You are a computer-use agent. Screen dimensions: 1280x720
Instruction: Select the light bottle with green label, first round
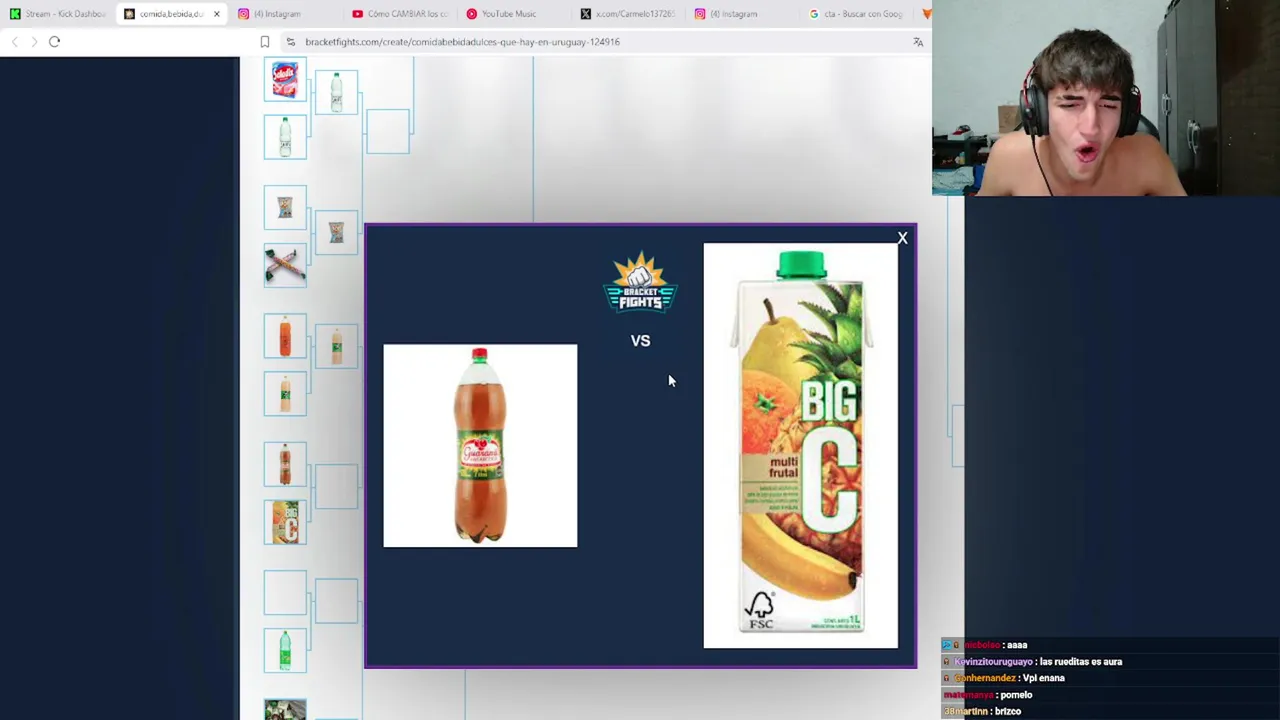point(285,393)
